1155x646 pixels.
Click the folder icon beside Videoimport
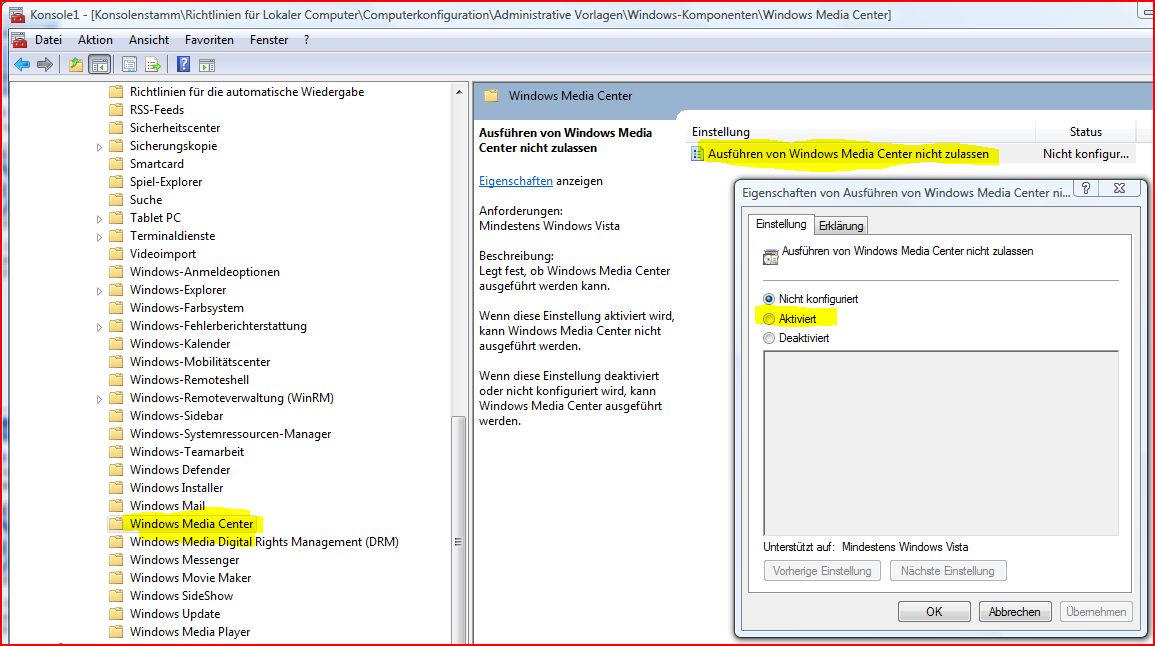click(116, 253)
